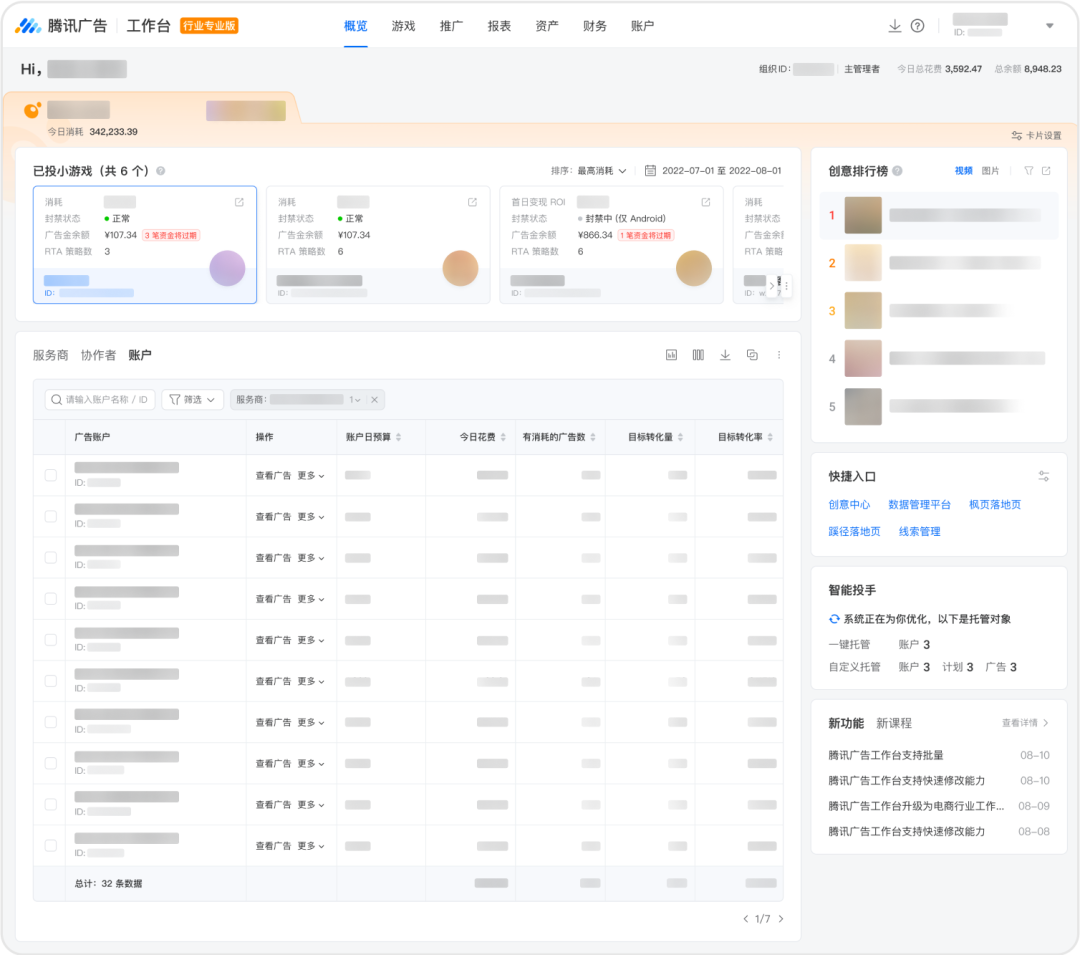
Task: Check the fifth account row checkbox
Action: pyautogui.click(x=51, y=640)
